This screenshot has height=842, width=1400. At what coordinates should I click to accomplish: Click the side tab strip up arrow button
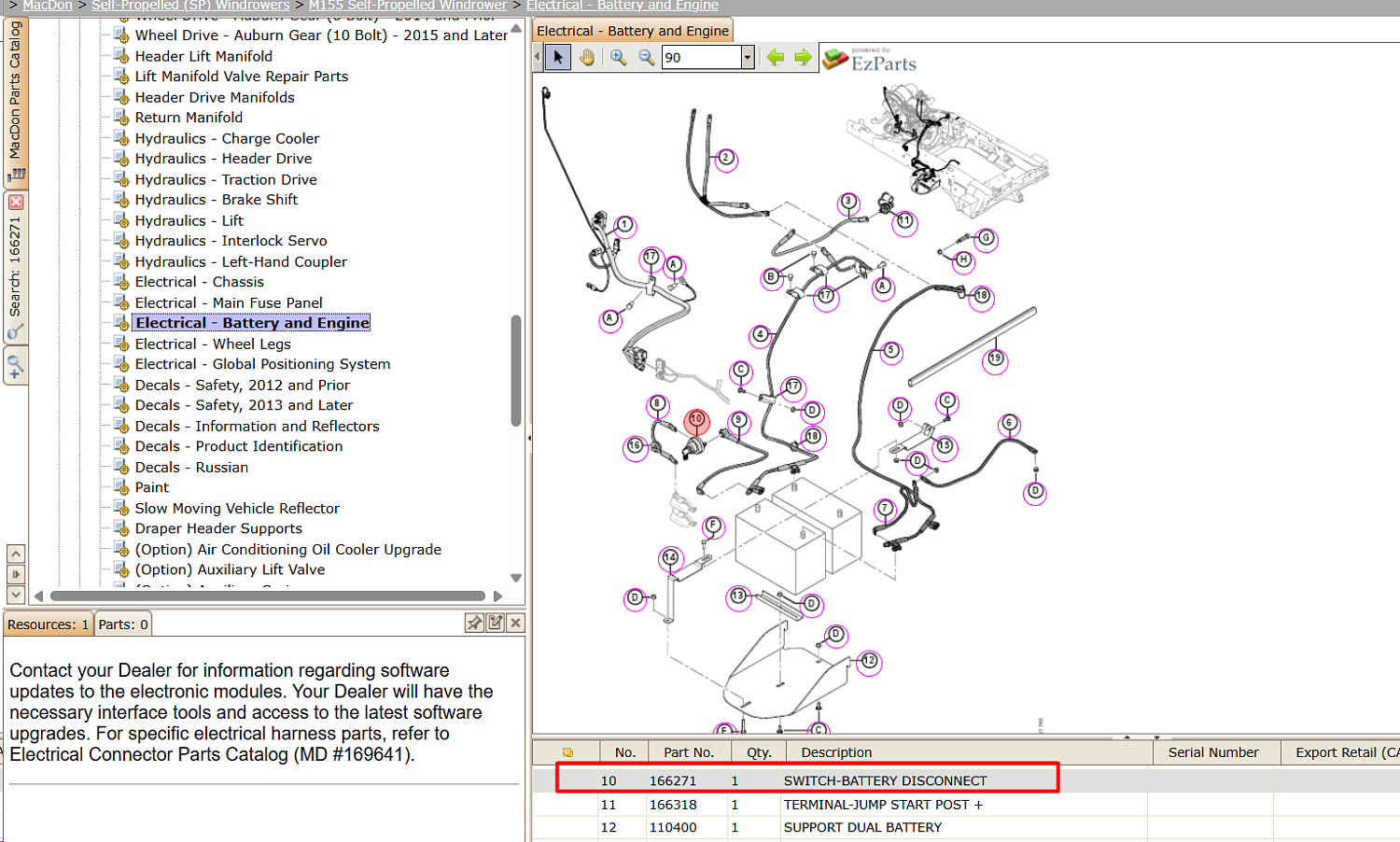click(x=16, y=554)
